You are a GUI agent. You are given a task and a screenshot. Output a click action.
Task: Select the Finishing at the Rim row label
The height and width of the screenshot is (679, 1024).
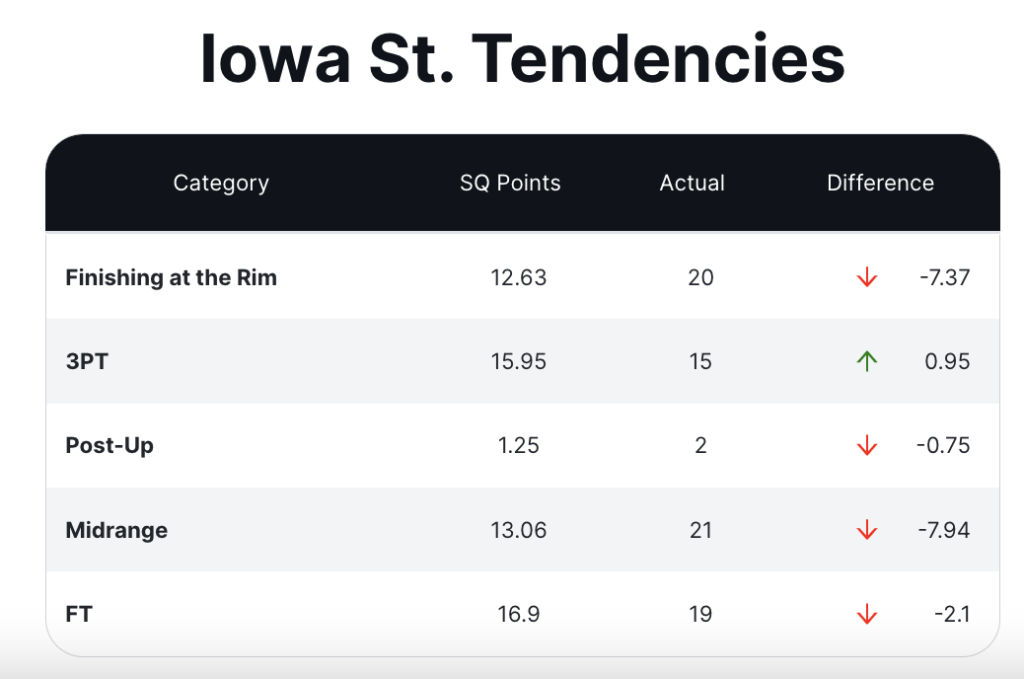pyautogui.click(x=171, y=278)
